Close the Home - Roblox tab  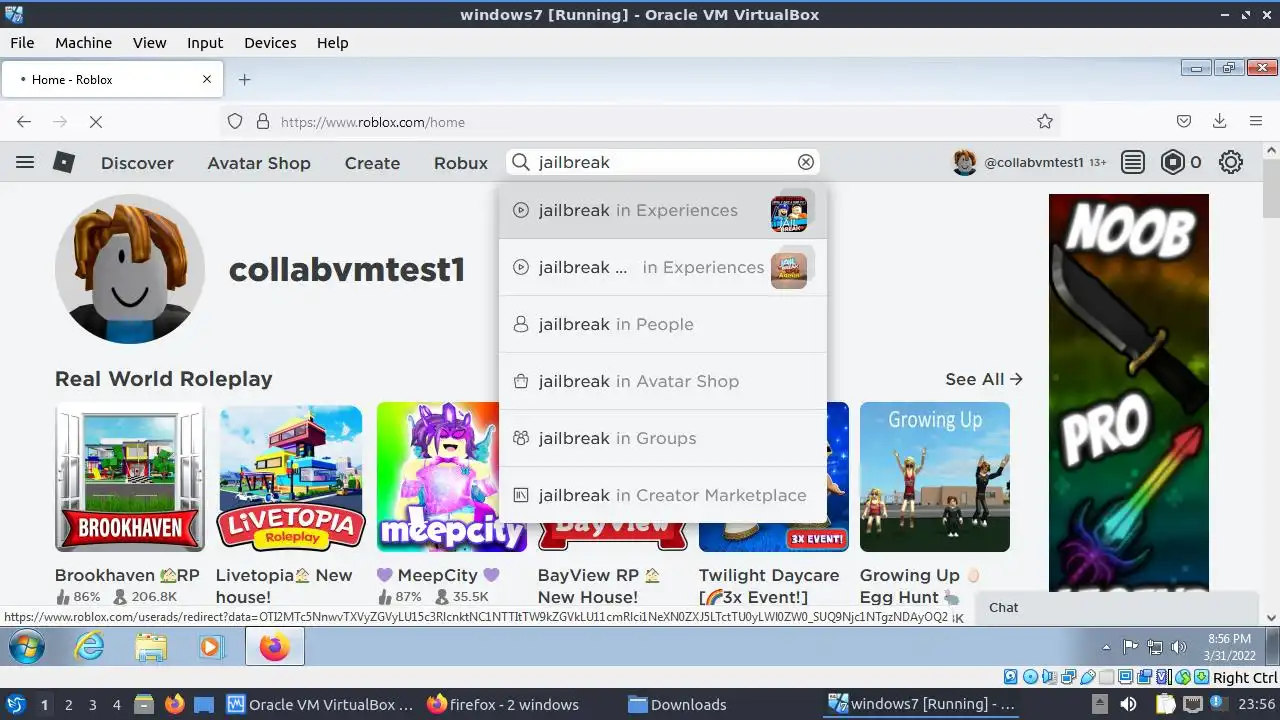pyautogui.click(x=208, y=79)
